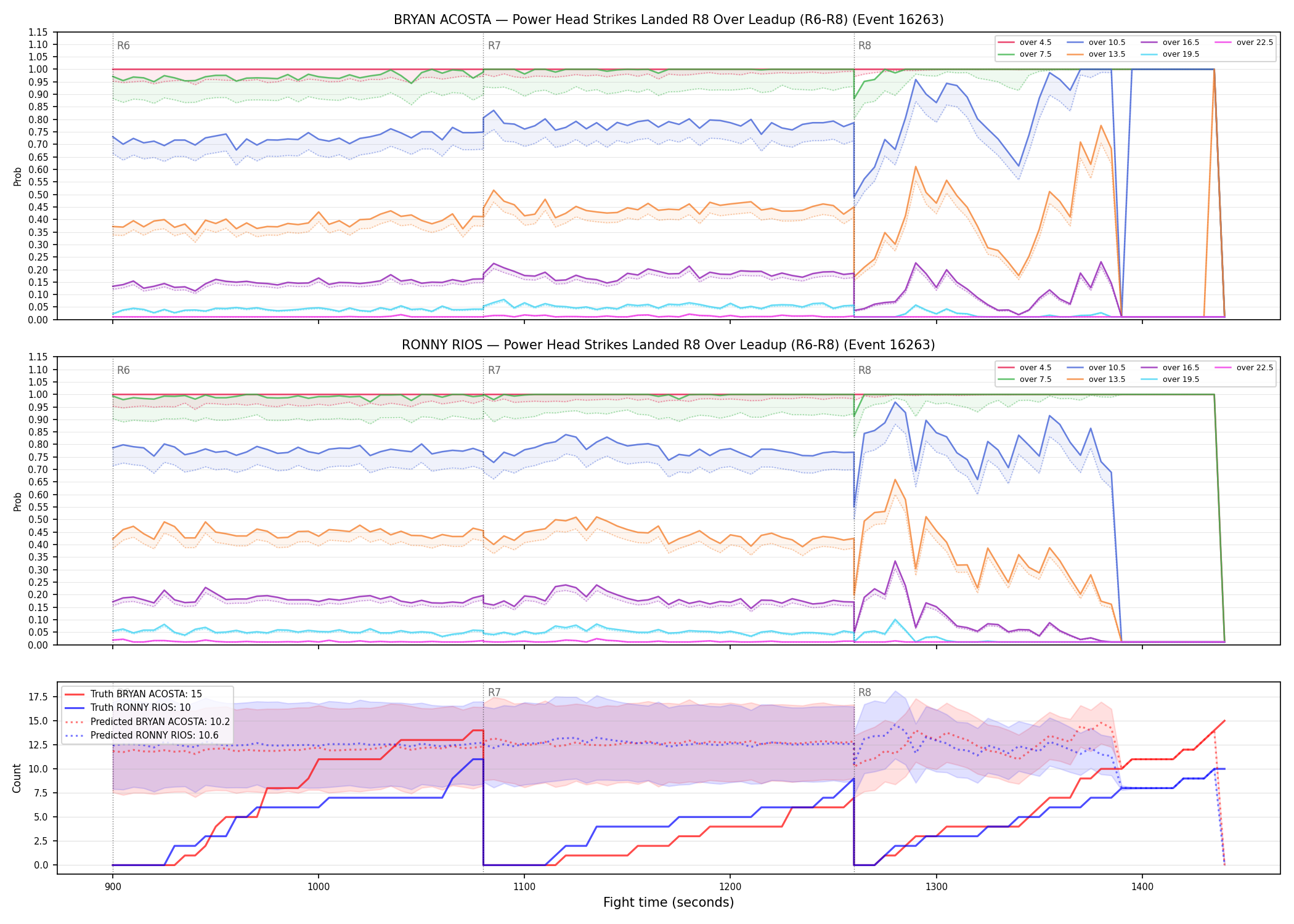Click the 2.5 tick on the Count axis
This screenshot has width=1294, height=924.
(x=43, y=841)
